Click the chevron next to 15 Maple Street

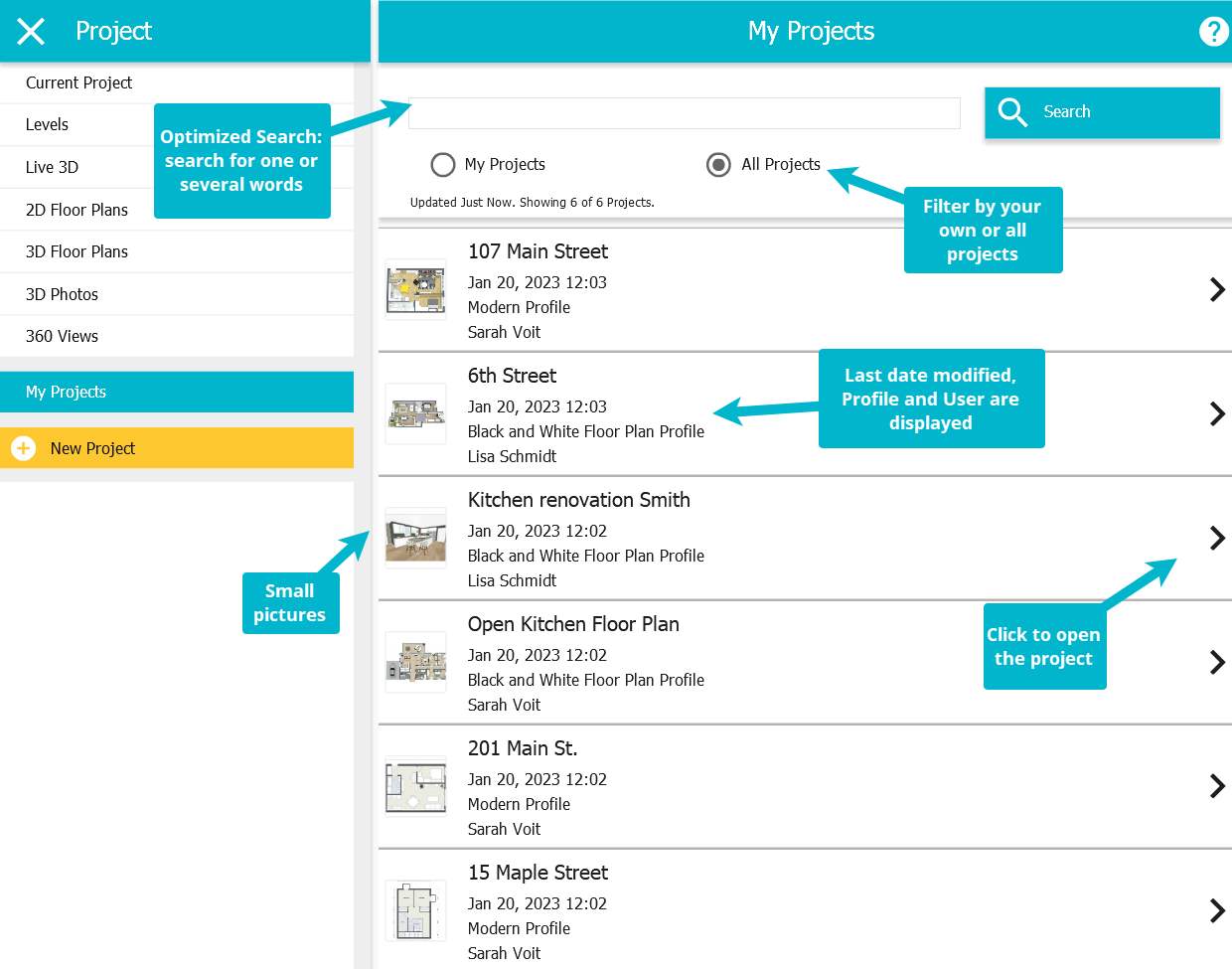coord(1216,910)
